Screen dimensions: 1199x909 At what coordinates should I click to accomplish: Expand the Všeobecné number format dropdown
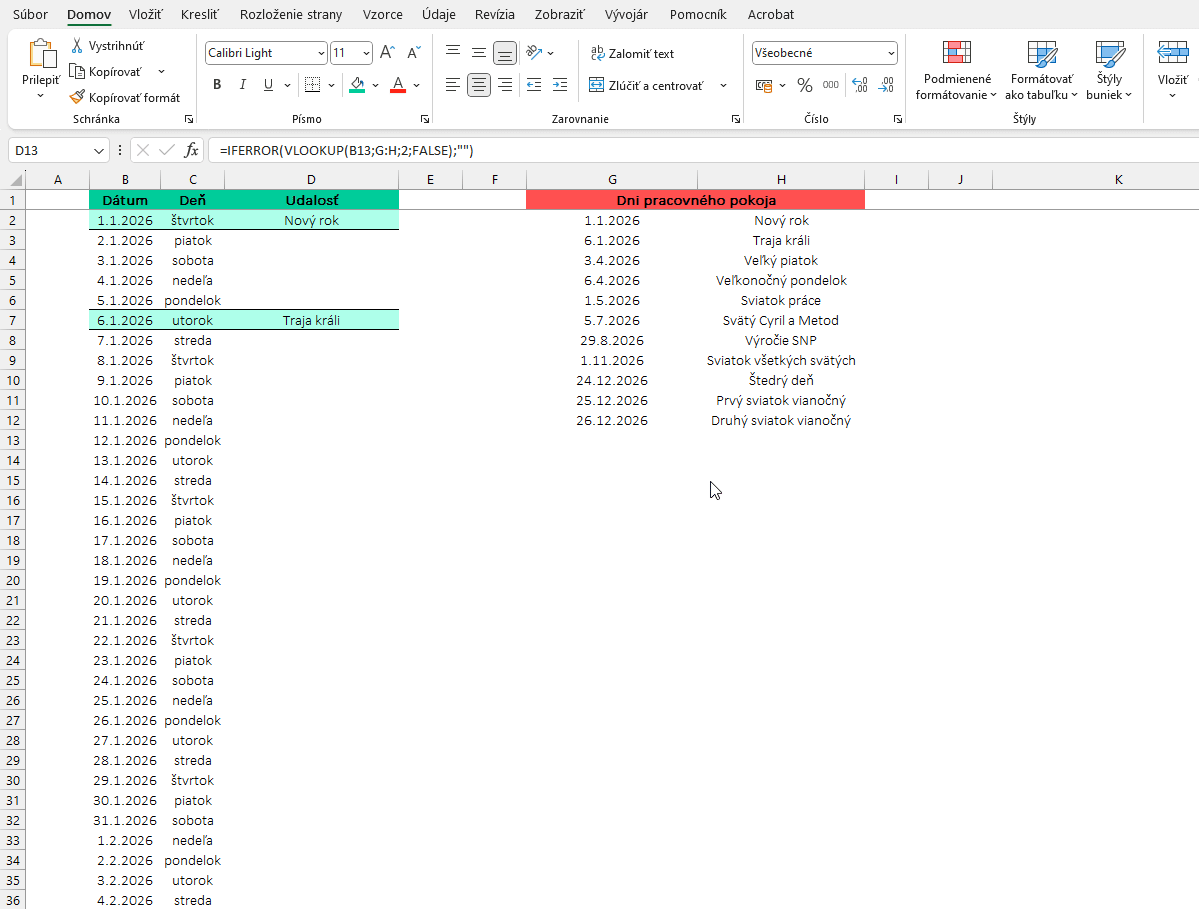tap(890, 53)
